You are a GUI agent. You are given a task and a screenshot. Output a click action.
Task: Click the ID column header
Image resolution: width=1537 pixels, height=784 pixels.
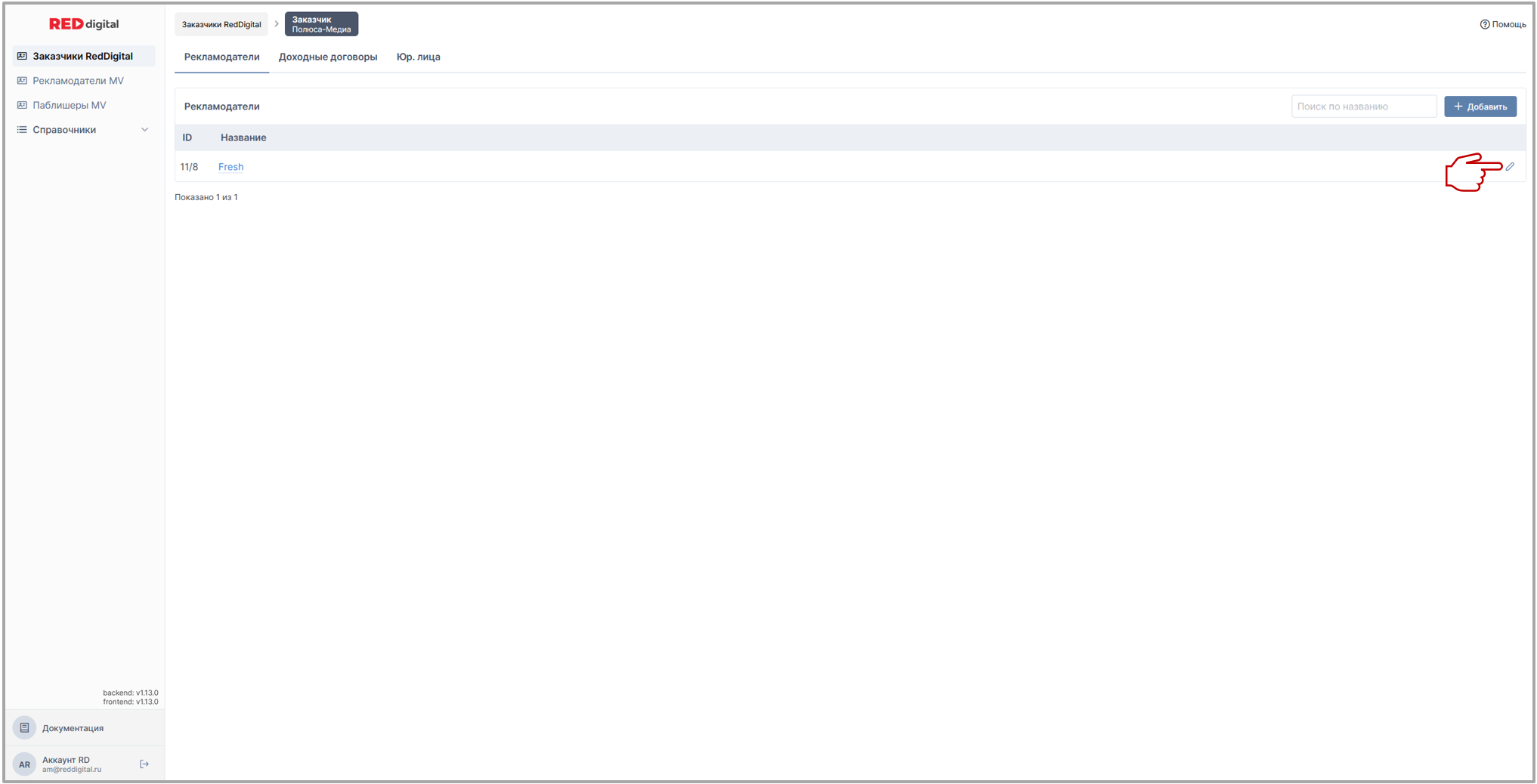pos(187,137)
